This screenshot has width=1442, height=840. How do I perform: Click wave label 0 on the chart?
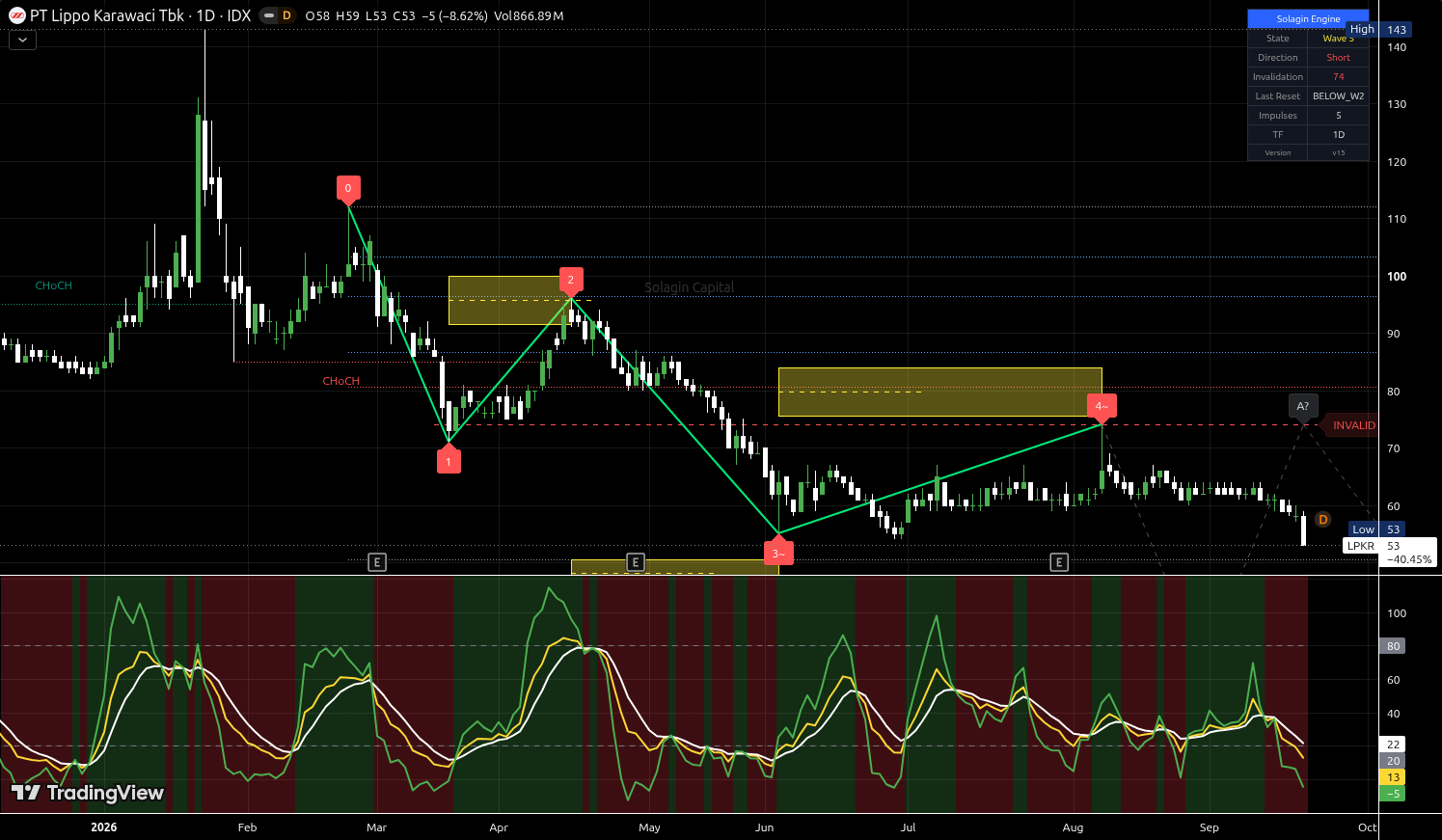click(348, 188)
